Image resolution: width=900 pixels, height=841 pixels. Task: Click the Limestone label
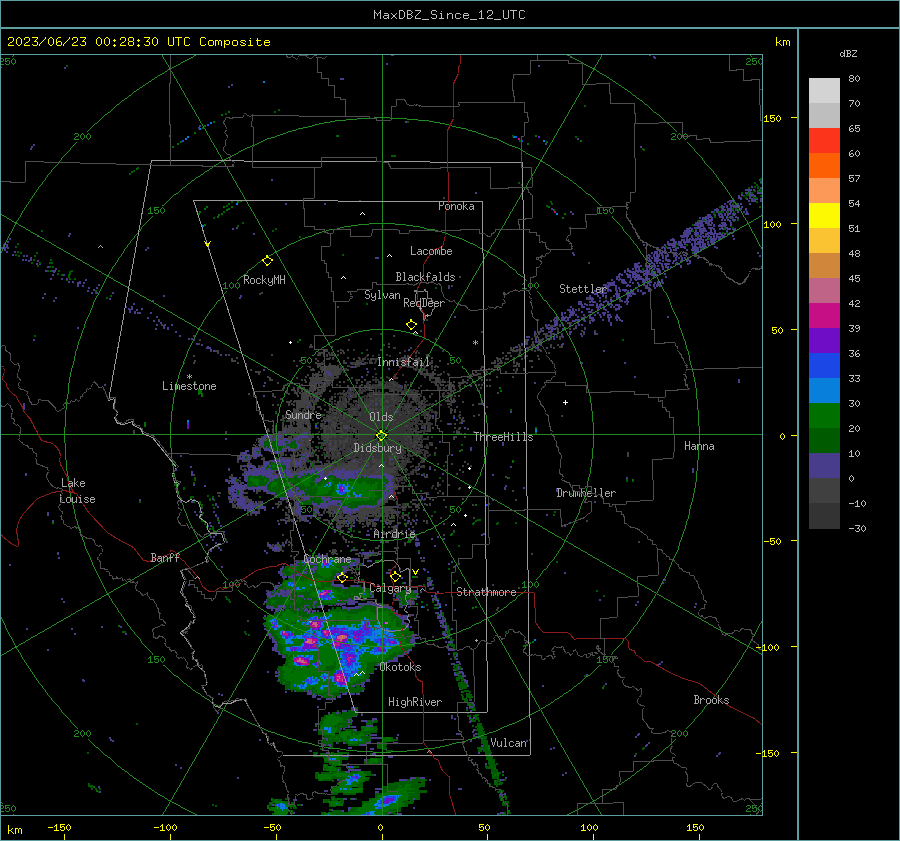click(189, 386)
